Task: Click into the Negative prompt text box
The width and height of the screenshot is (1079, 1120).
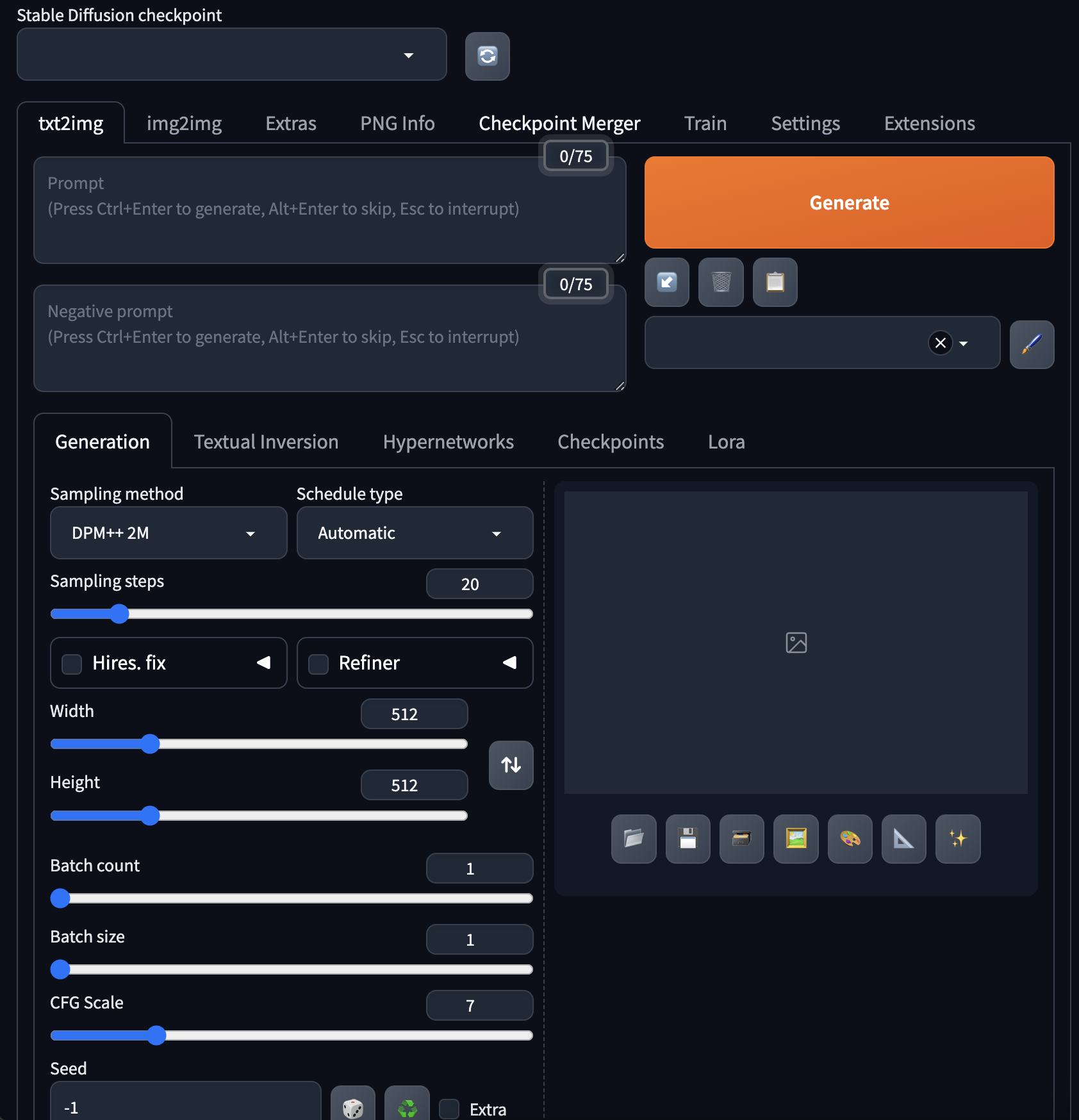Action: [x=329, y=338]
